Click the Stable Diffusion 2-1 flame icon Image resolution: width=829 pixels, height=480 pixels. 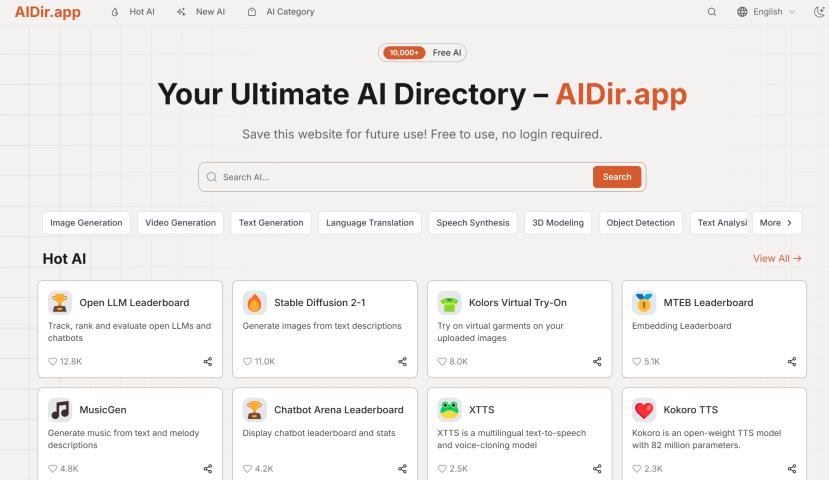[x=254, y=303]
